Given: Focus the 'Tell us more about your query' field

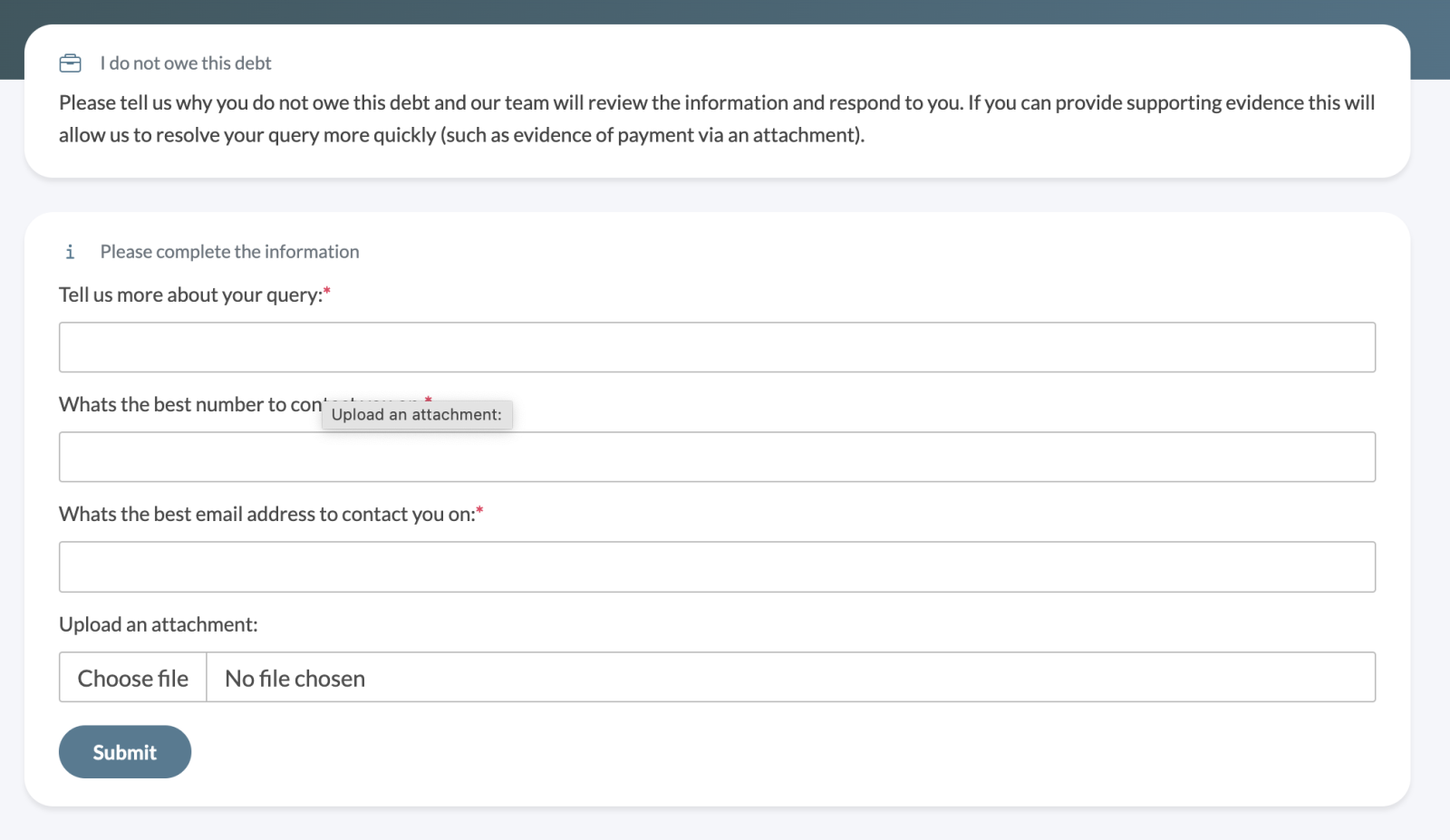Looking at the screenshot, I should (717, 347).
